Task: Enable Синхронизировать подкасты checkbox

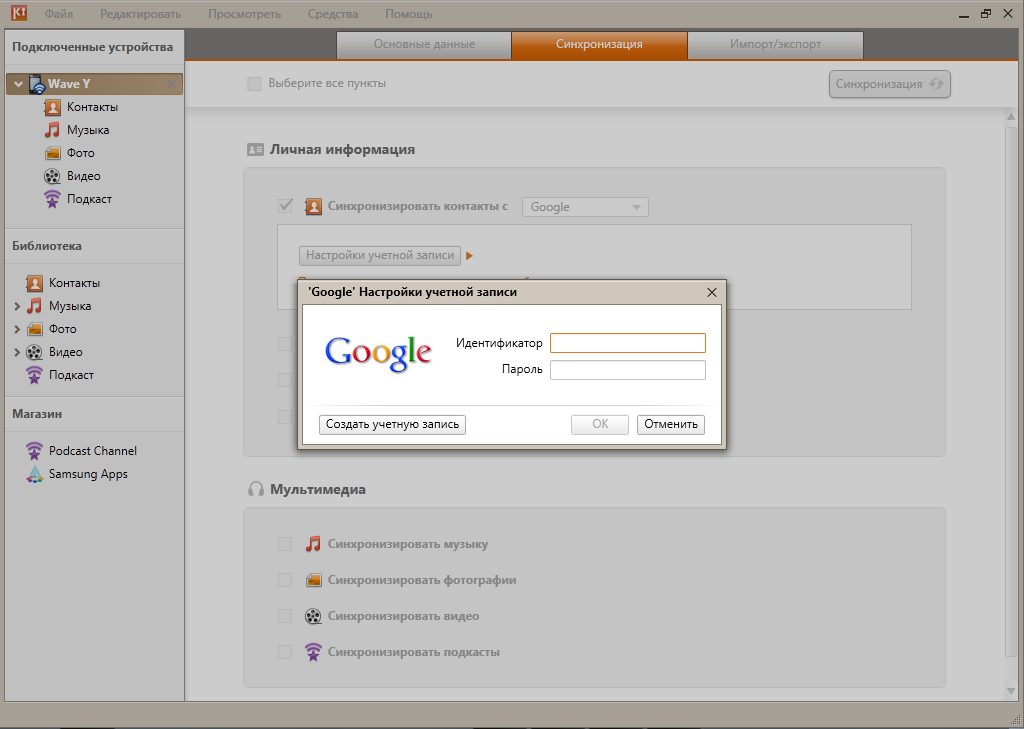Action: [x=285, y=651]
